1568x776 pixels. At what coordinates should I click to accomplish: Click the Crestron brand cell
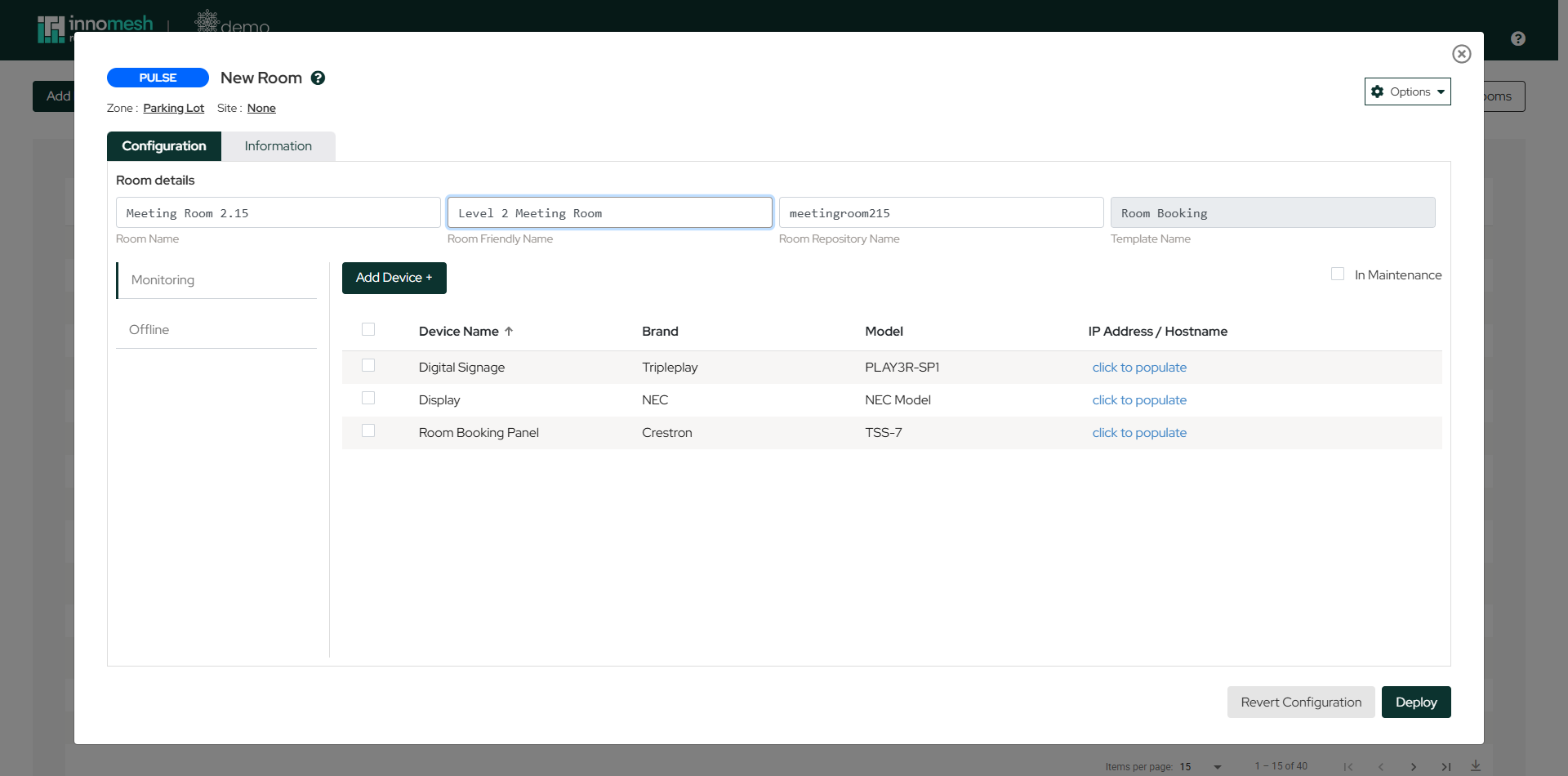coord(666,433)
